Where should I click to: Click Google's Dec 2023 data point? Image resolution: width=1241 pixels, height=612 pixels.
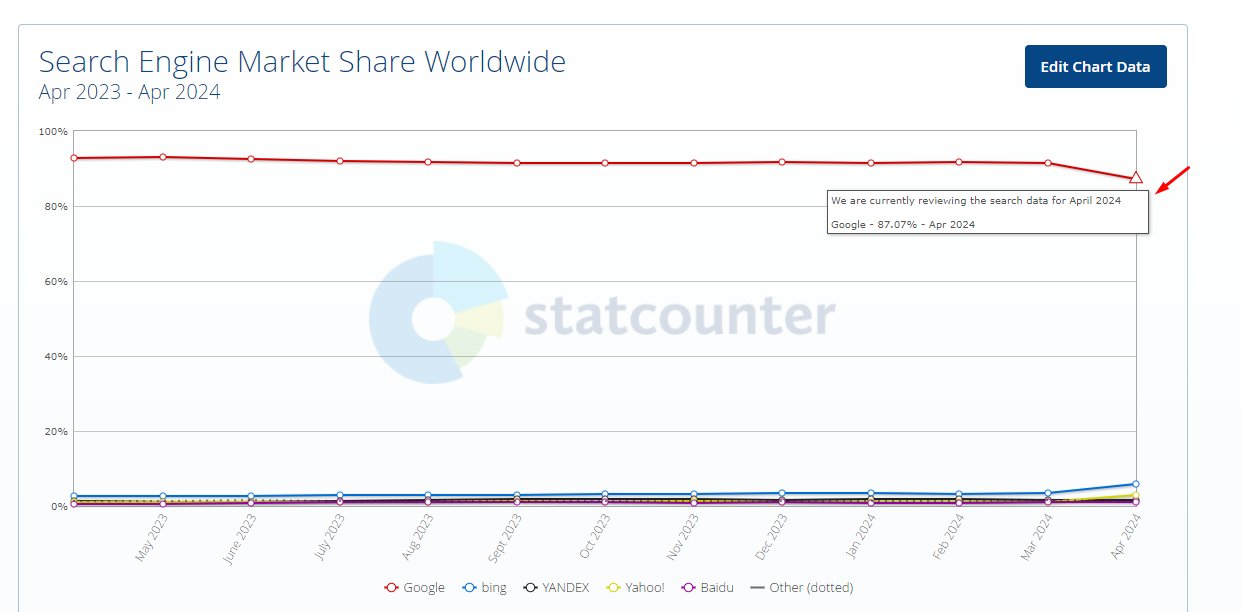(782, 162)
